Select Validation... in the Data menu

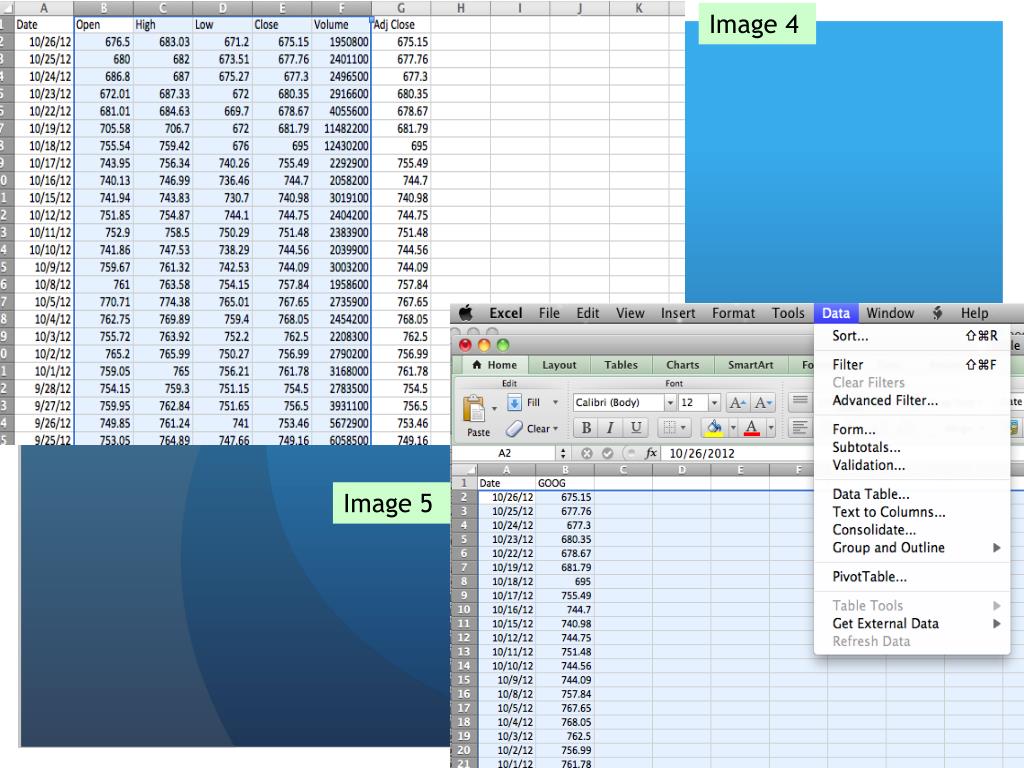click(912, 465)
